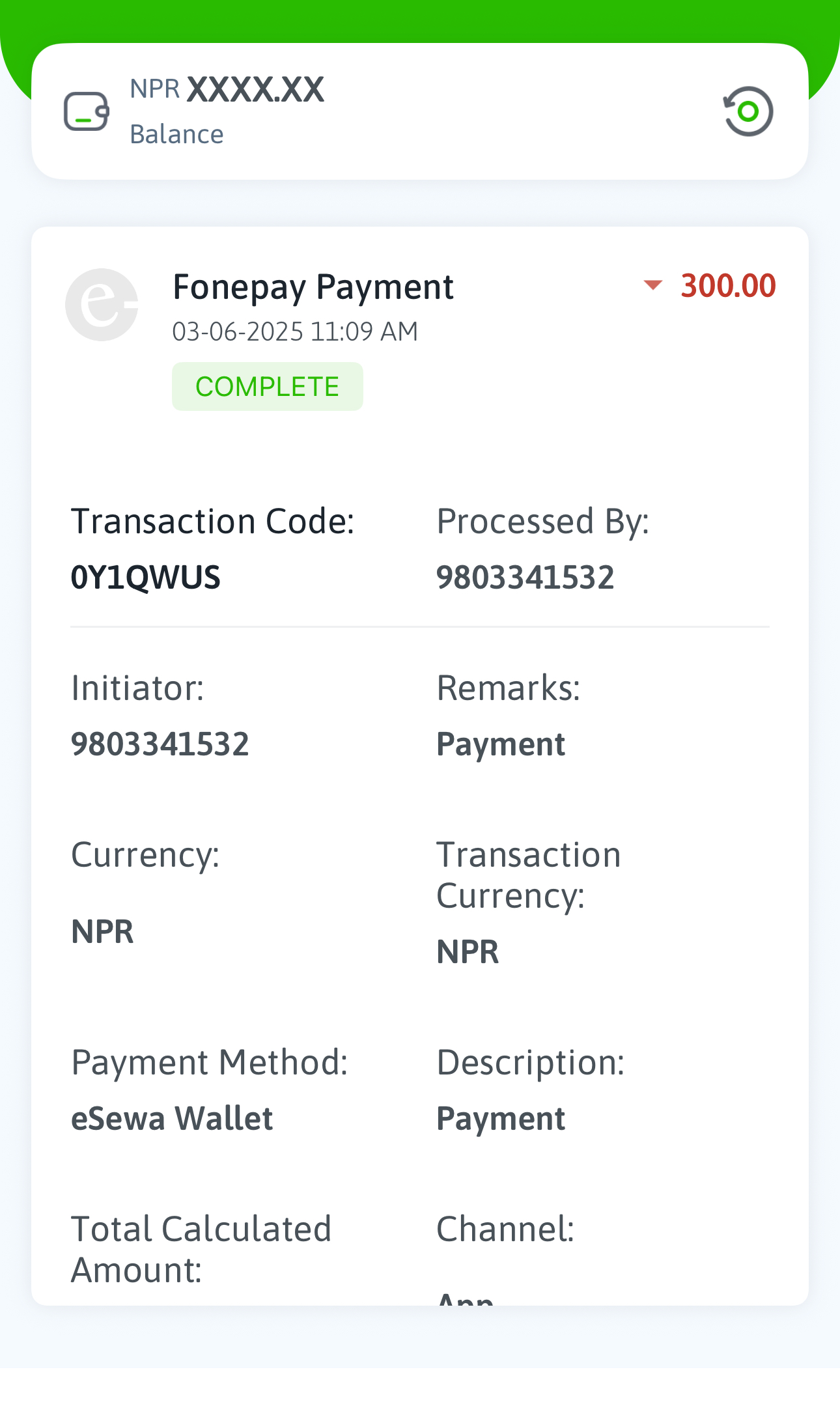This screenshot has width=840, height=1404.
Task: Tap the wallet balance icon
Action: pos(87,111)
